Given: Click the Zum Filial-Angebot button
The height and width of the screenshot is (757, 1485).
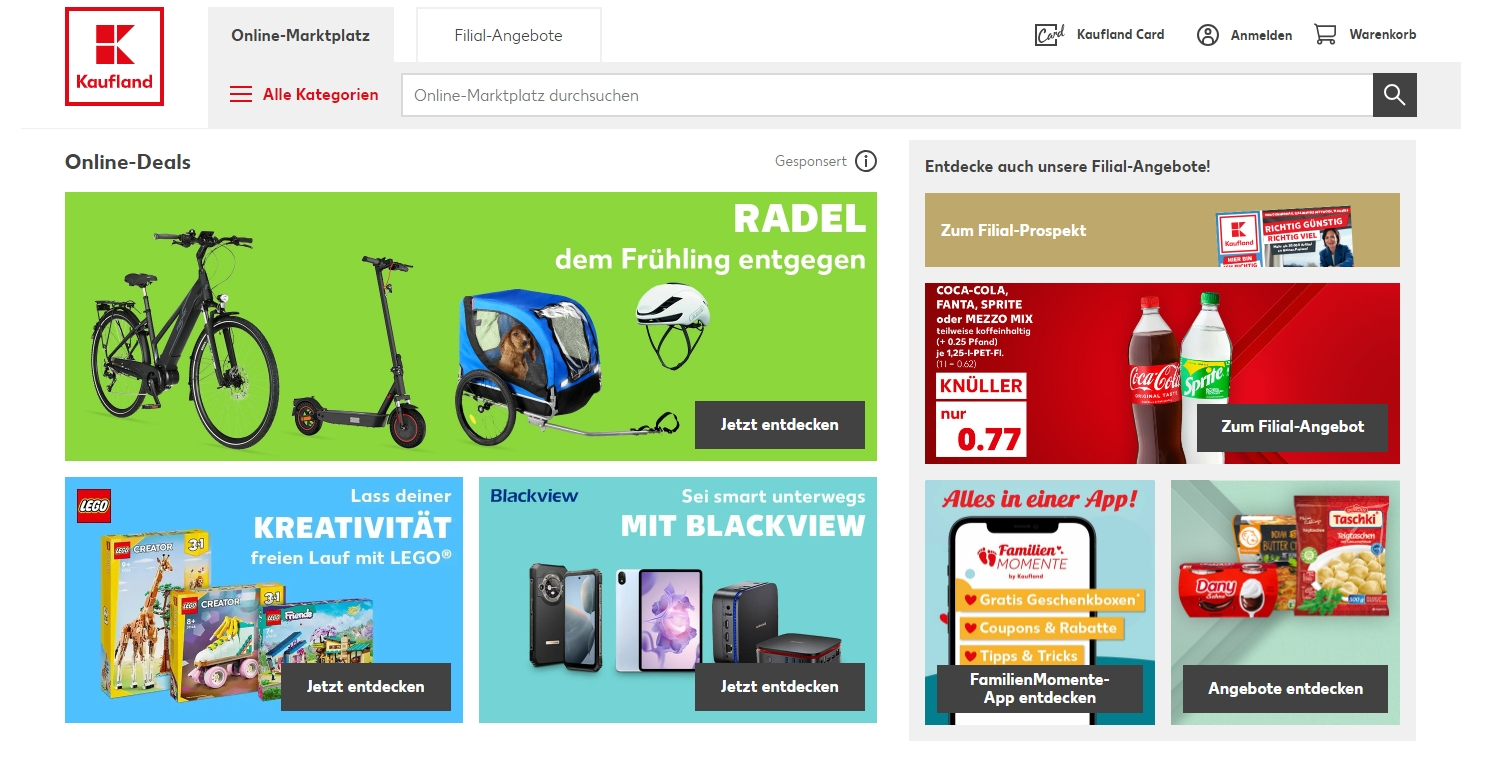Looking at the screenshot, I should tap(1292, 427).
